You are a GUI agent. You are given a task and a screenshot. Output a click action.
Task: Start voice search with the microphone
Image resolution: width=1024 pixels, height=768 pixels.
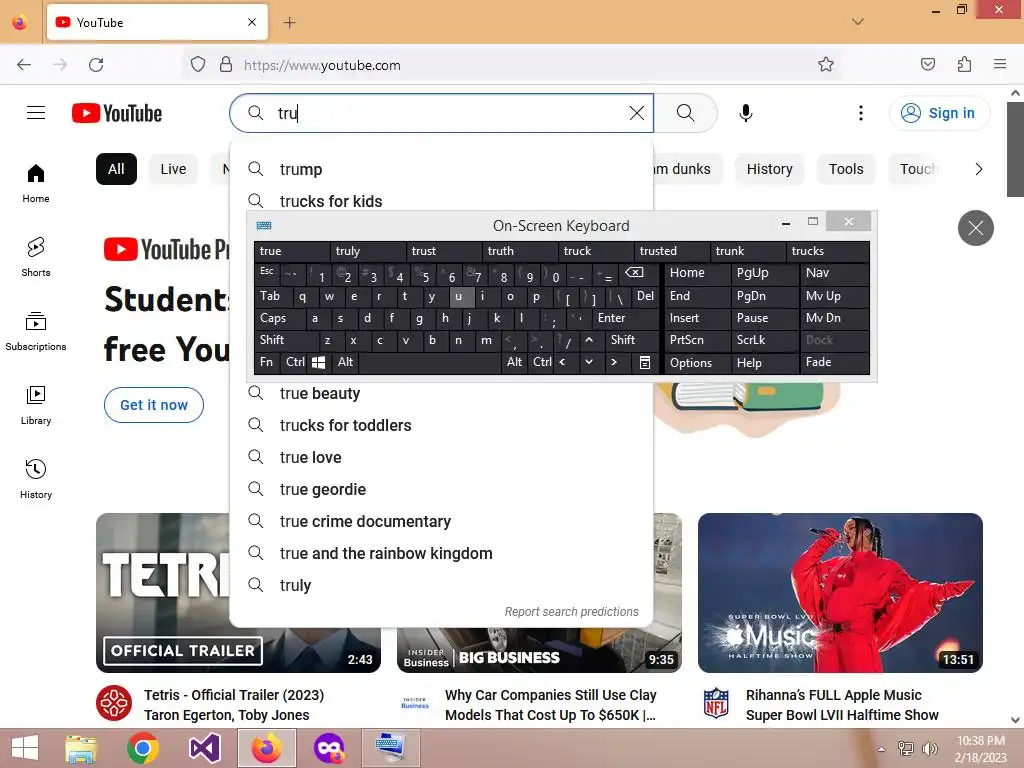[746, 113]
